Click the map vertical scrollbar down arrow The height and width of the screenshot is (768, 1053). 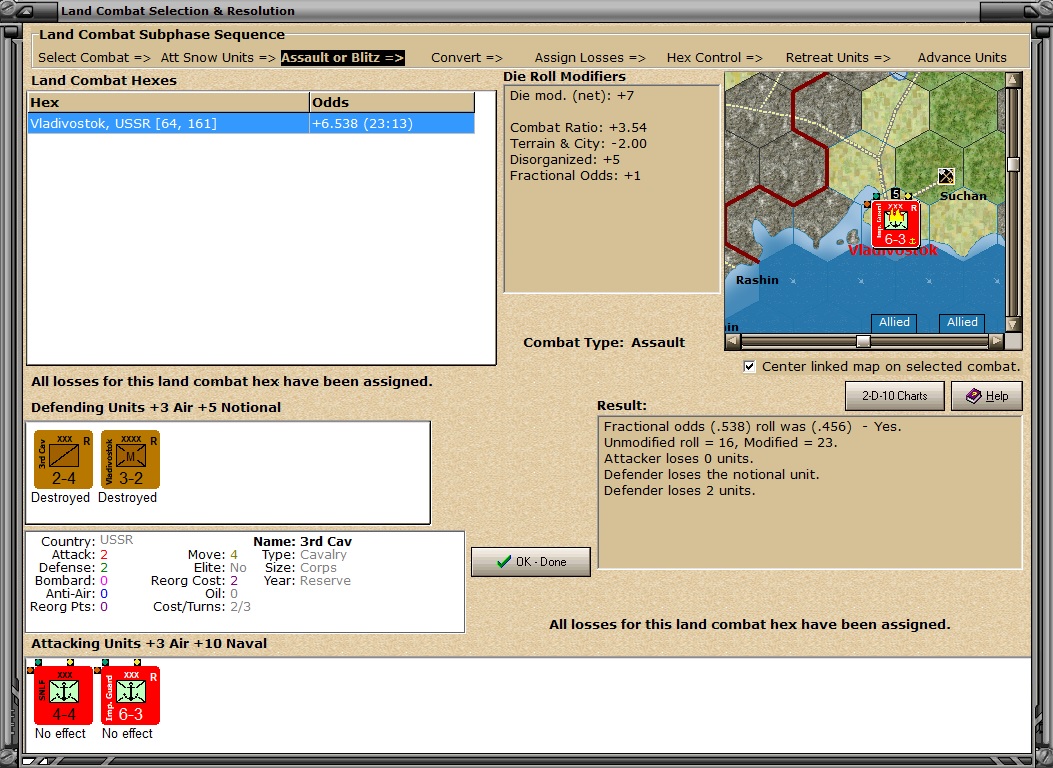coord(1013,324)
